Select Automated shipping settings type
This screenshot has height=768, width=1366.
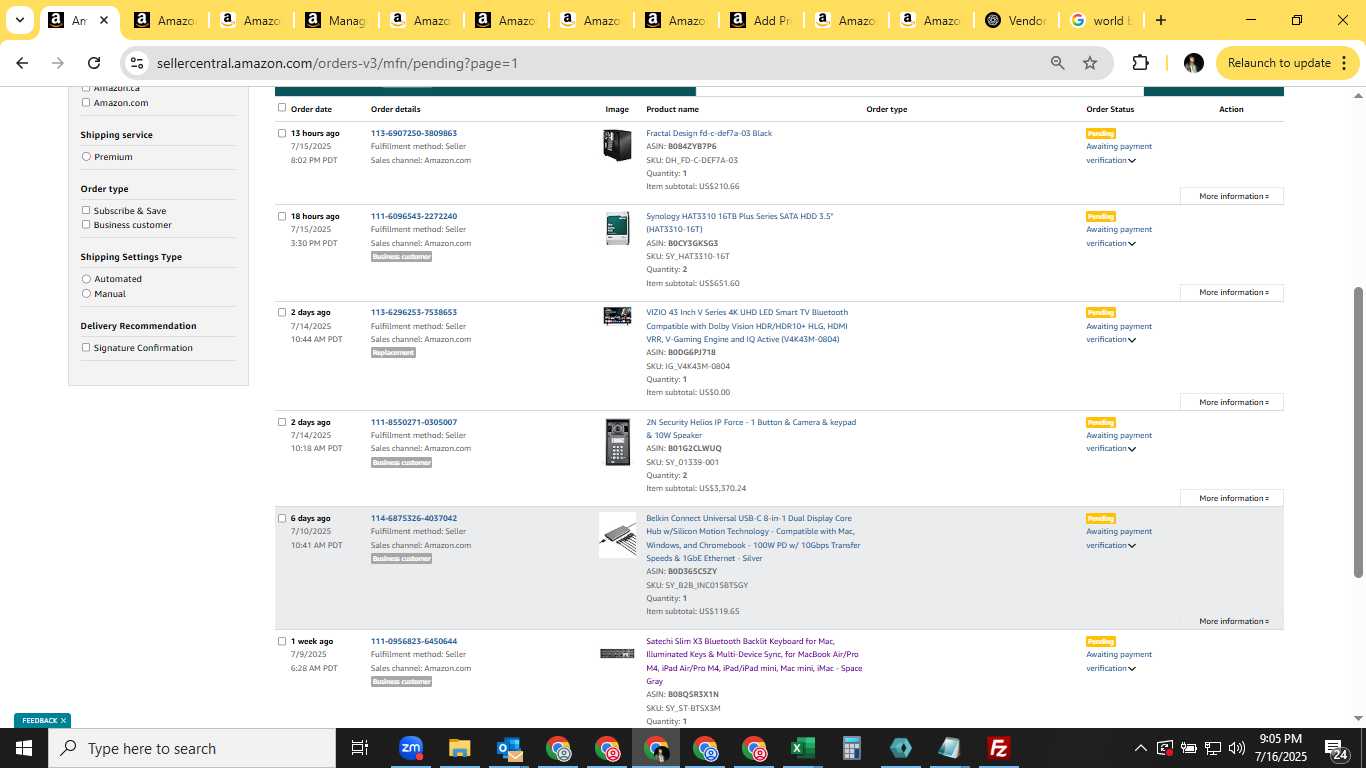click(86, 279)
